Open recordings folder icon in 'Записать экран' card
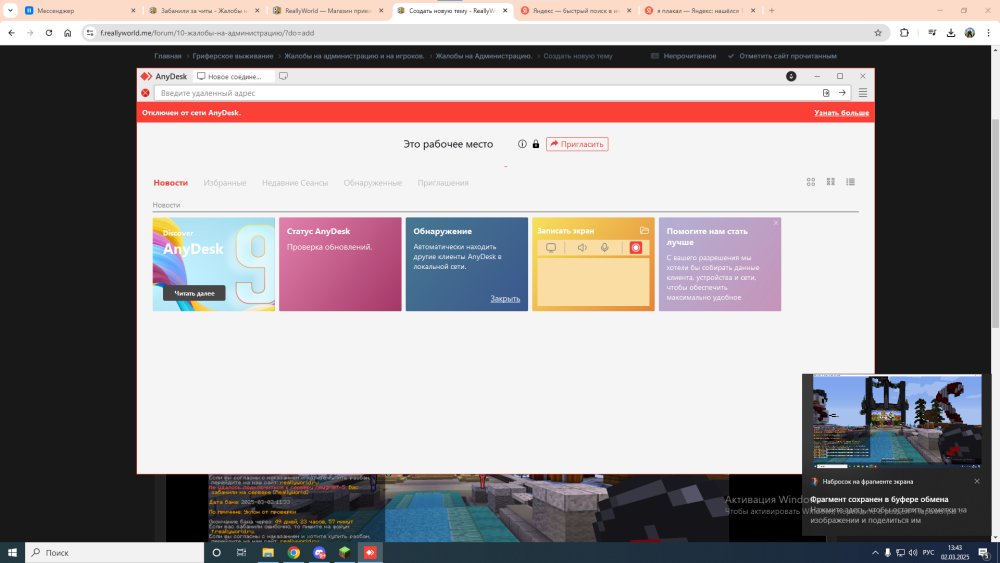This screenshot has height=563, width=1000. (x=644, y=230)
